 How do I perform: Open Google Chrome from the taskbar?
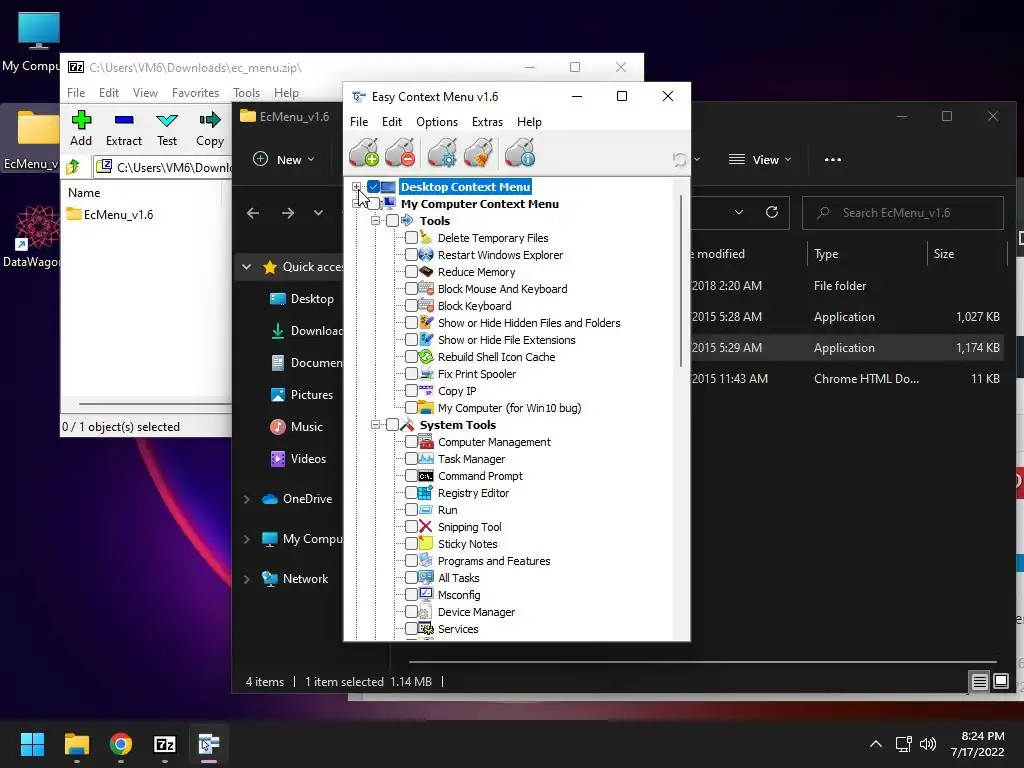coord(121,744)
